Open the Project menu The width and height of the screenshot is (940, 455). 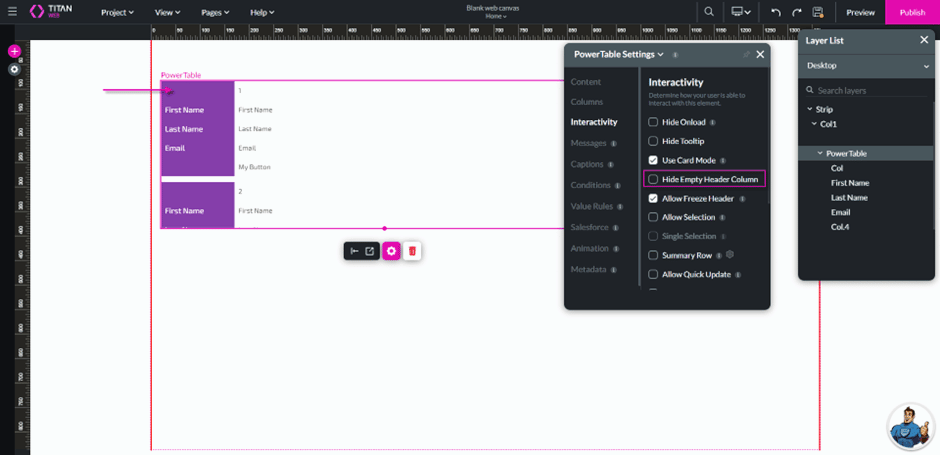119,12
